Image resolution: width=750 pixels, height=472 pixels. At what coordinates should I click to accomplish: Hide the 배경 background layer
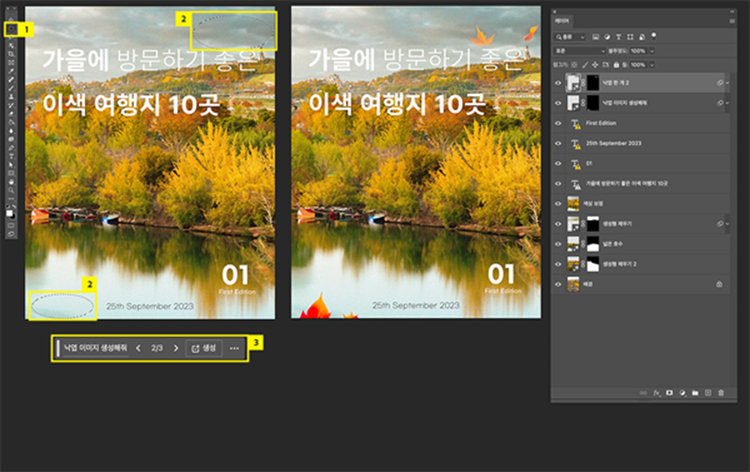[558, 284]
